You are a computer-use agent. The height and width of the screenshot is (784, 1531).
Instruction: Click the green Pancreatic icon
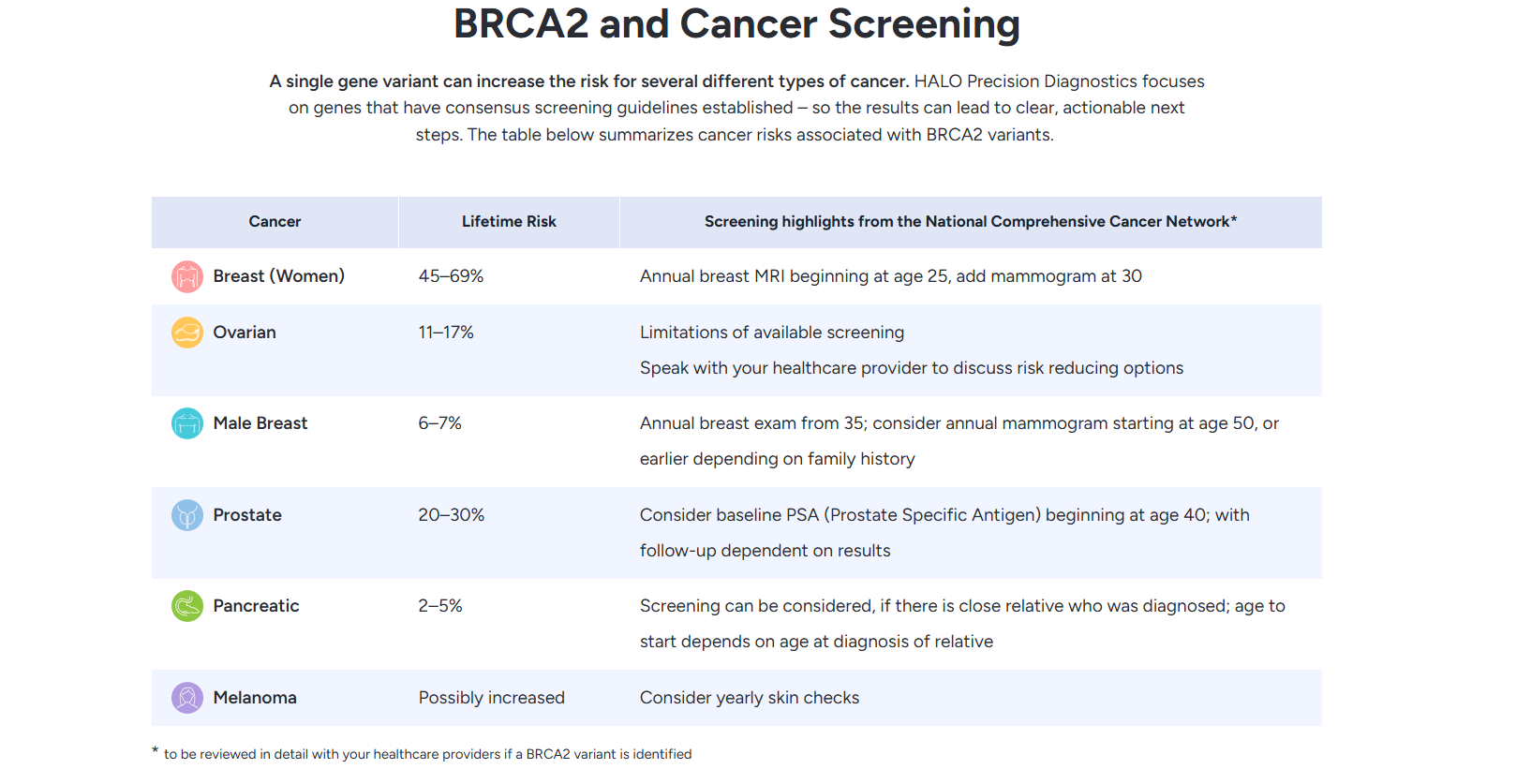click(187, 606)
